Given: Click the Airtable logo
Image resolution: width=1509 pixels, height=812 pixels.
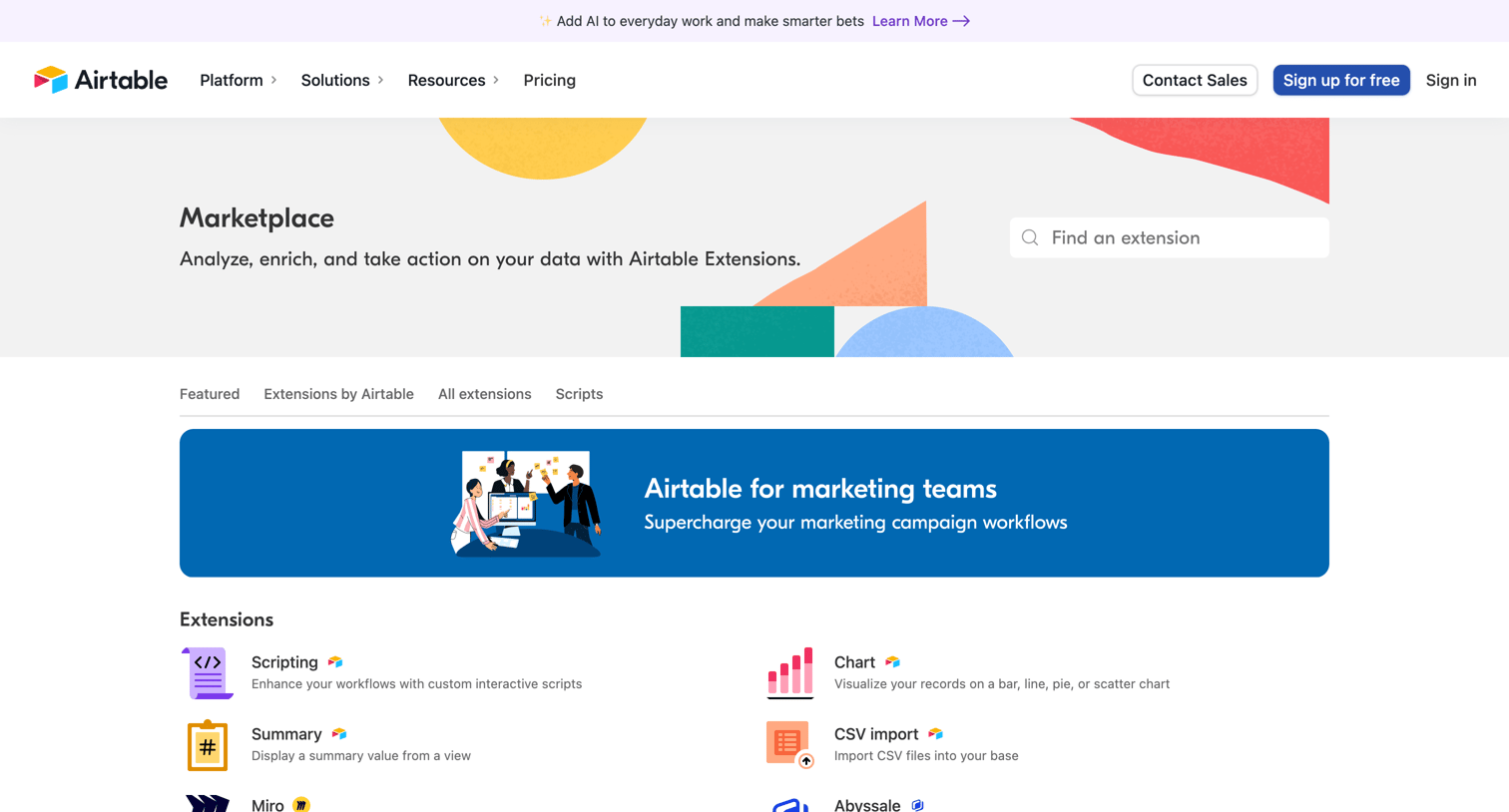Looking at the screenshot, I should (101, 80).
